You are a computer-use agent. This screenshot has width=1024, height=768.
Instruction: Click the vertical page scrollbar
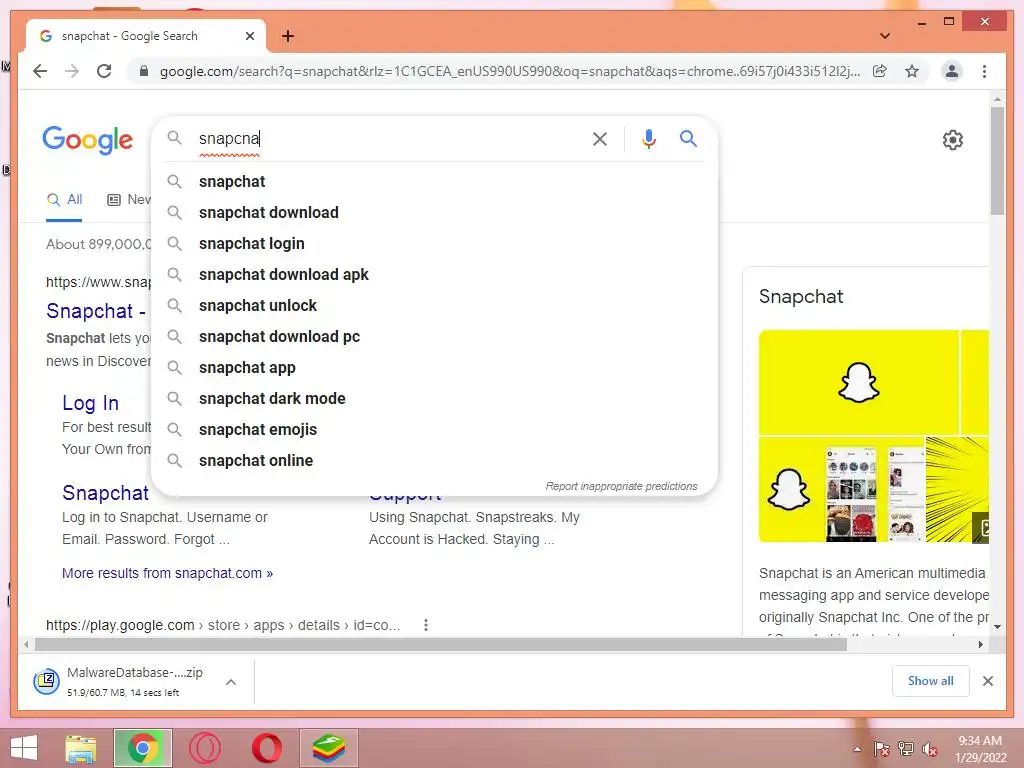[x=997, y=161]
